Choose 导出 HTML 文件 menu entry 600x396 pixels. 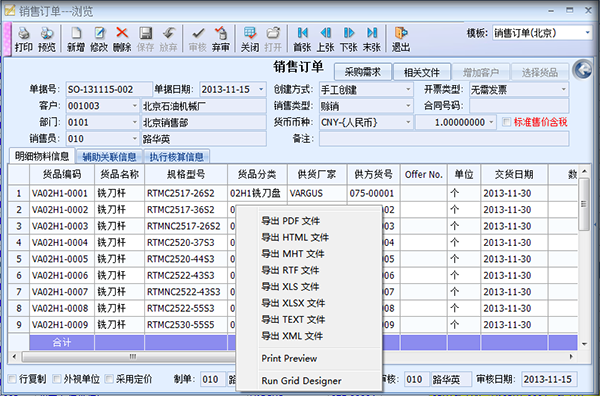coord(295,238)
